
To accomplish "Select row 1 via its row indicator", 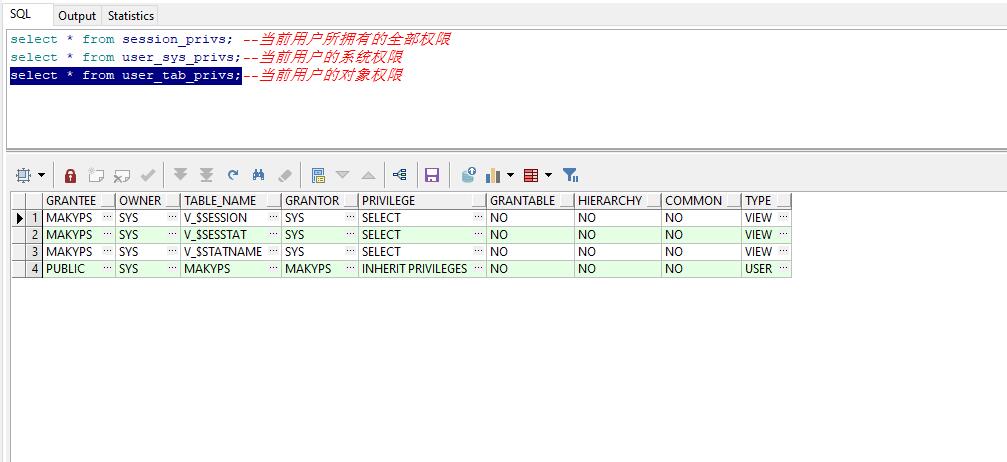I will [x=20, y=218].
